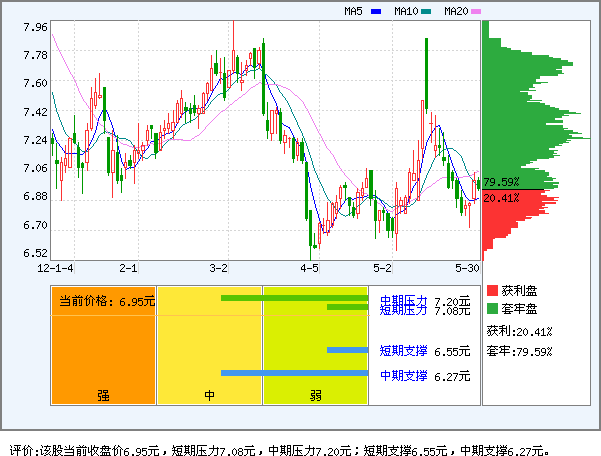Click the 中期支撑 label
The height and width of the screenshot is (456, 601).
[x=404, y=376]
